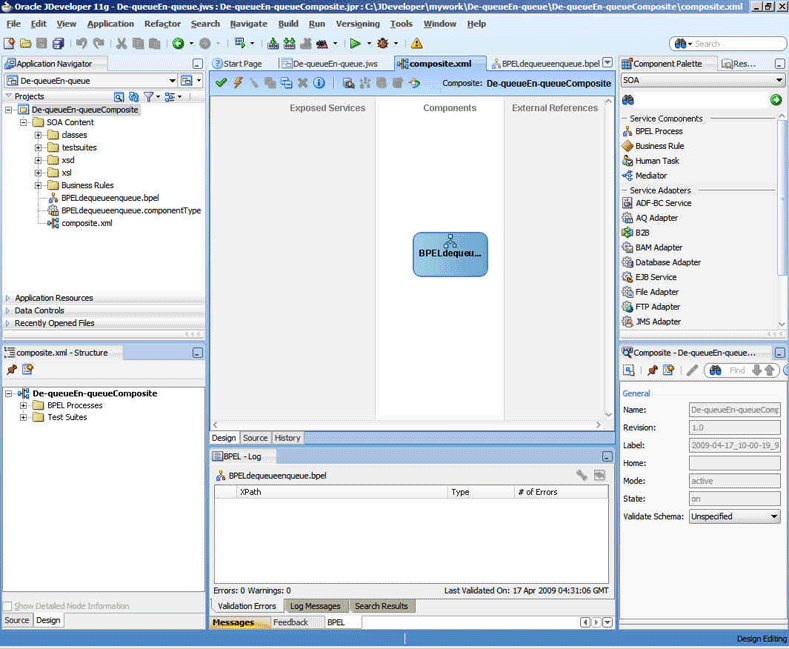The width and height of the screenshot is (789, 649).
Task: Collapse the SOA Content folder node
Action: pos(23,122)
